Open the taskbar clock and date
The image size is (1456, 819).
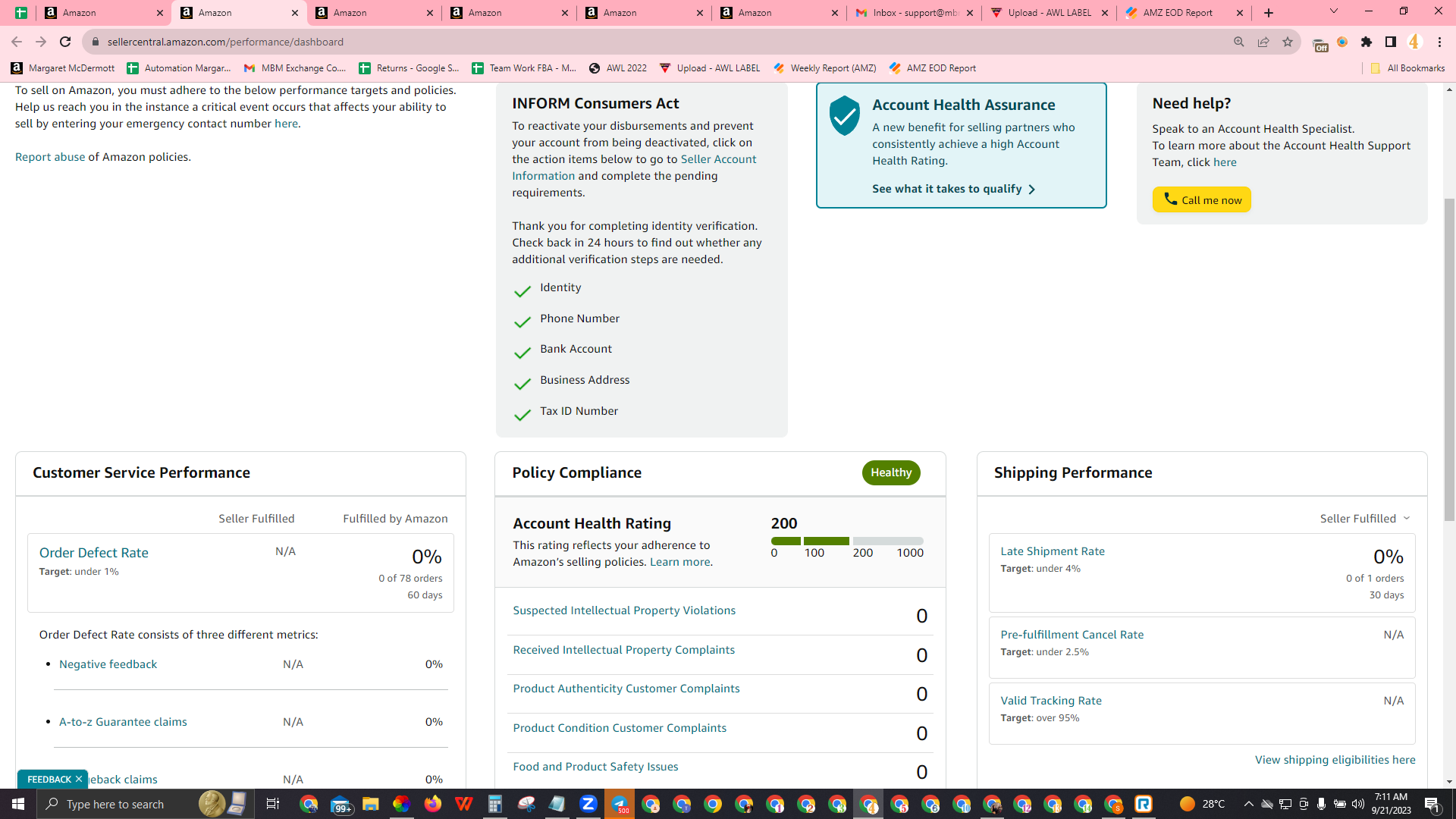(x=1391, y=804)
